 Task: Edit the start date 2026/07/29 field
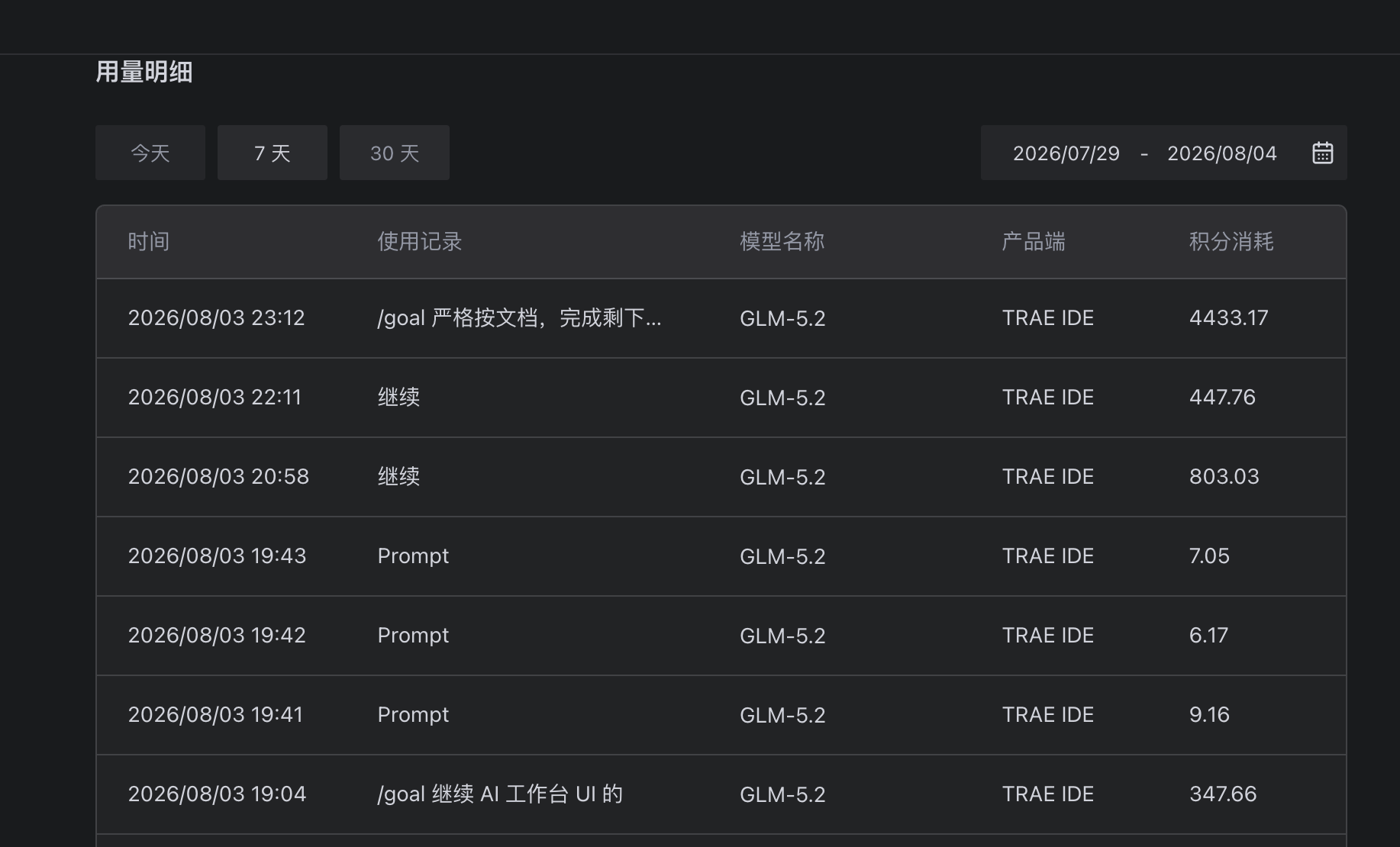(x=1066, y=153)
